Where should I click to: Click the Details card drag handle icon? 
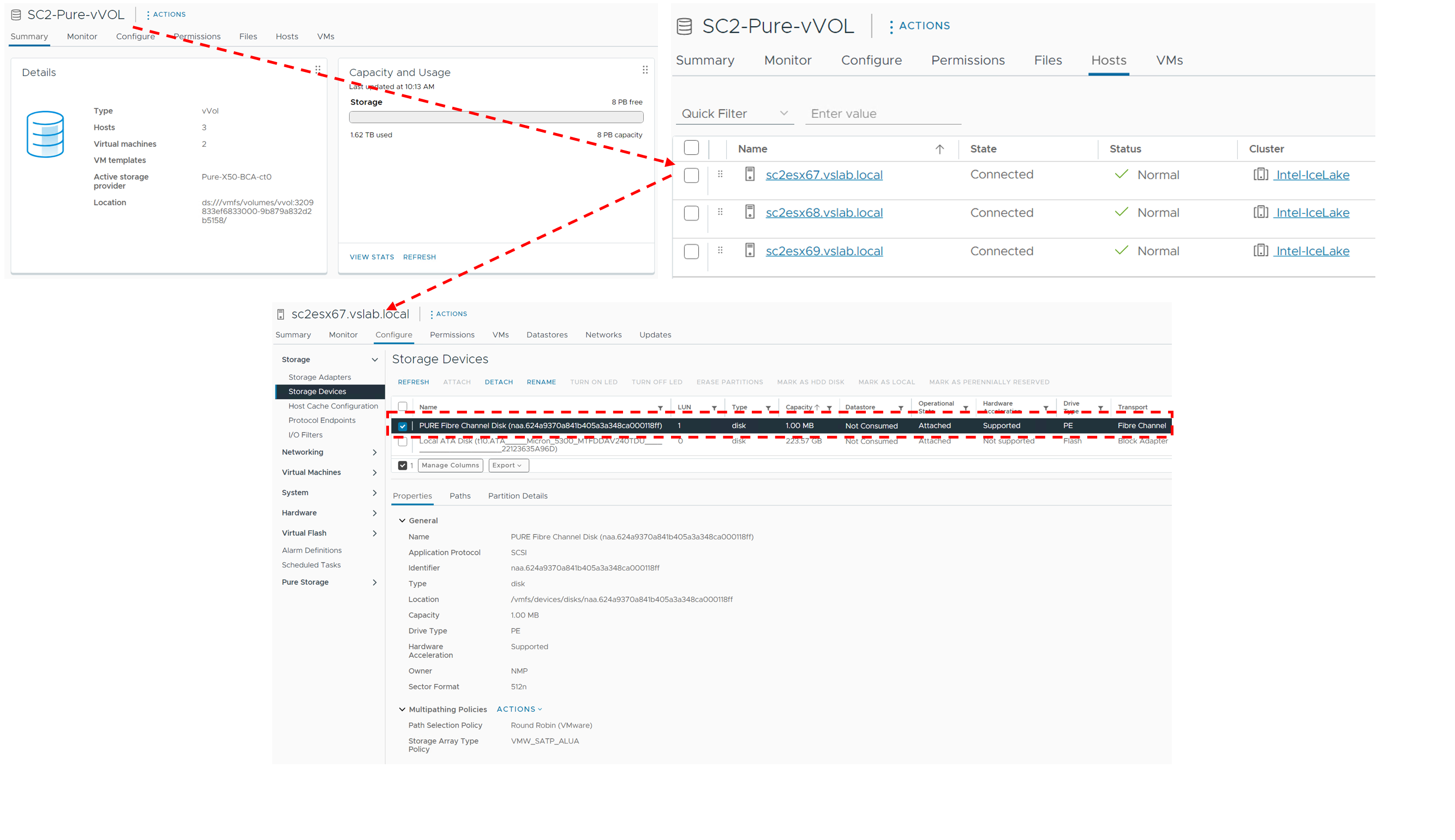click(318, 70)
